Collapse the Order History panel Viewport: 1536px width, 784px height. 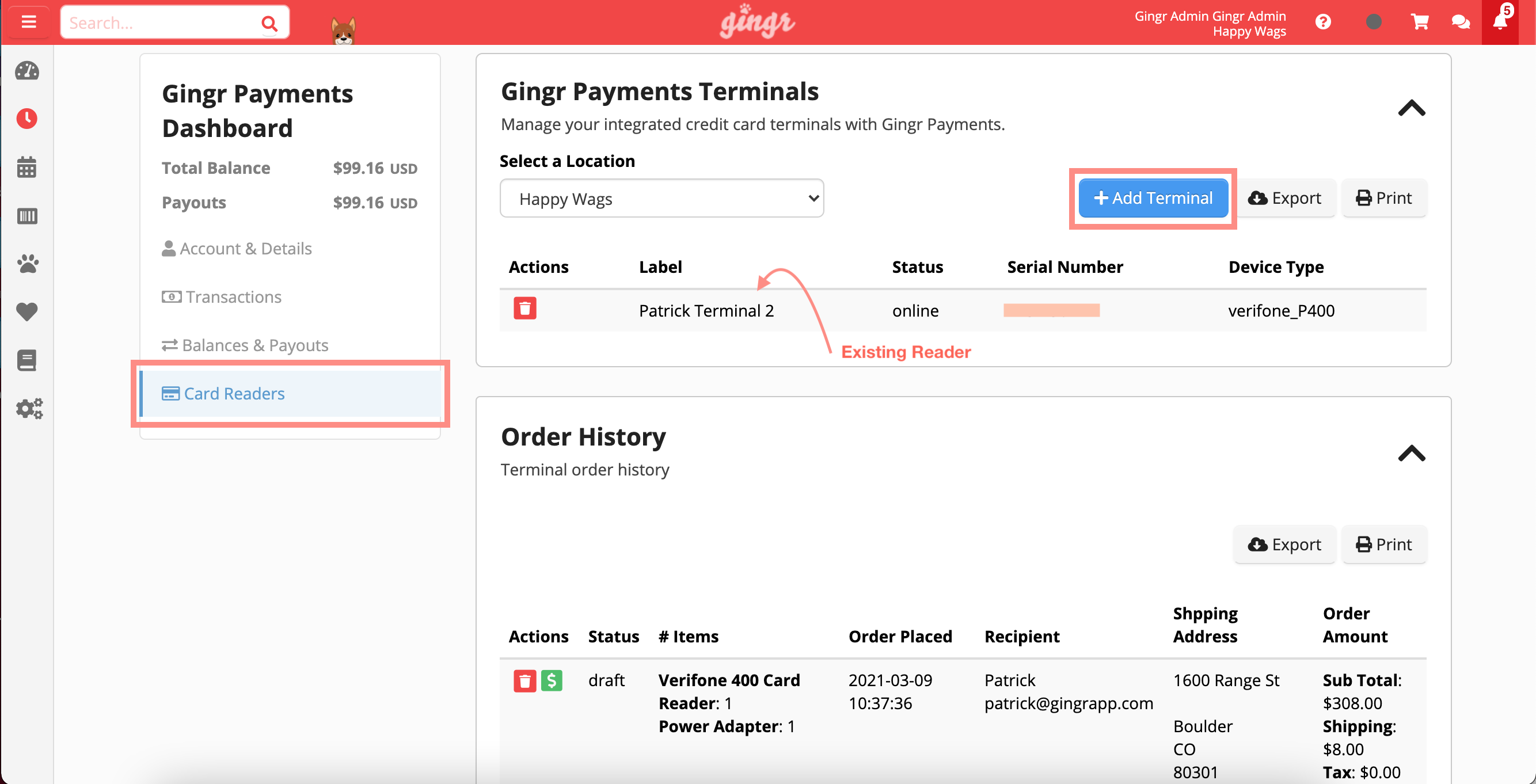coord(1412,454)
